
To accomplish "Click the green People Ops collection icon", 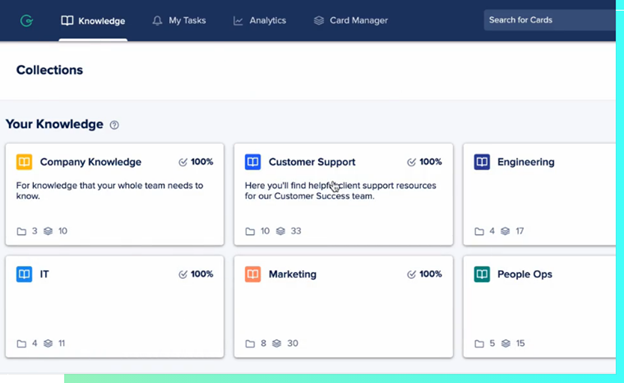I will tap(482, 274).
